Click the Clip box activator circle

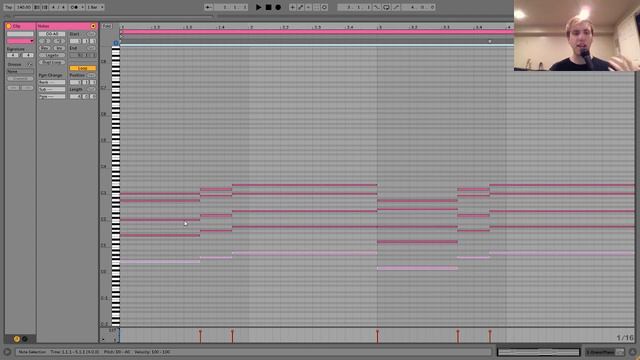tap(9, 26)
